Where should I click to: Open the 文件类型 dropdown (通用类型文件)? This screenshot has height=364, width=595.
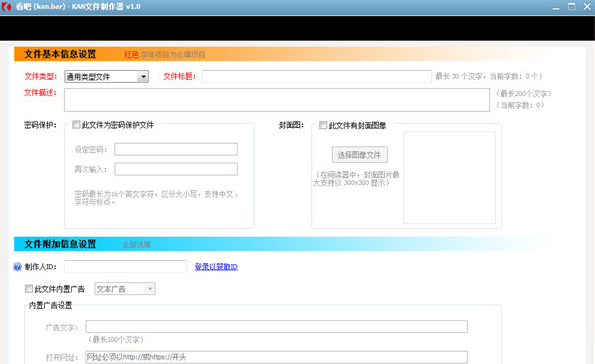tap(106, 77)
